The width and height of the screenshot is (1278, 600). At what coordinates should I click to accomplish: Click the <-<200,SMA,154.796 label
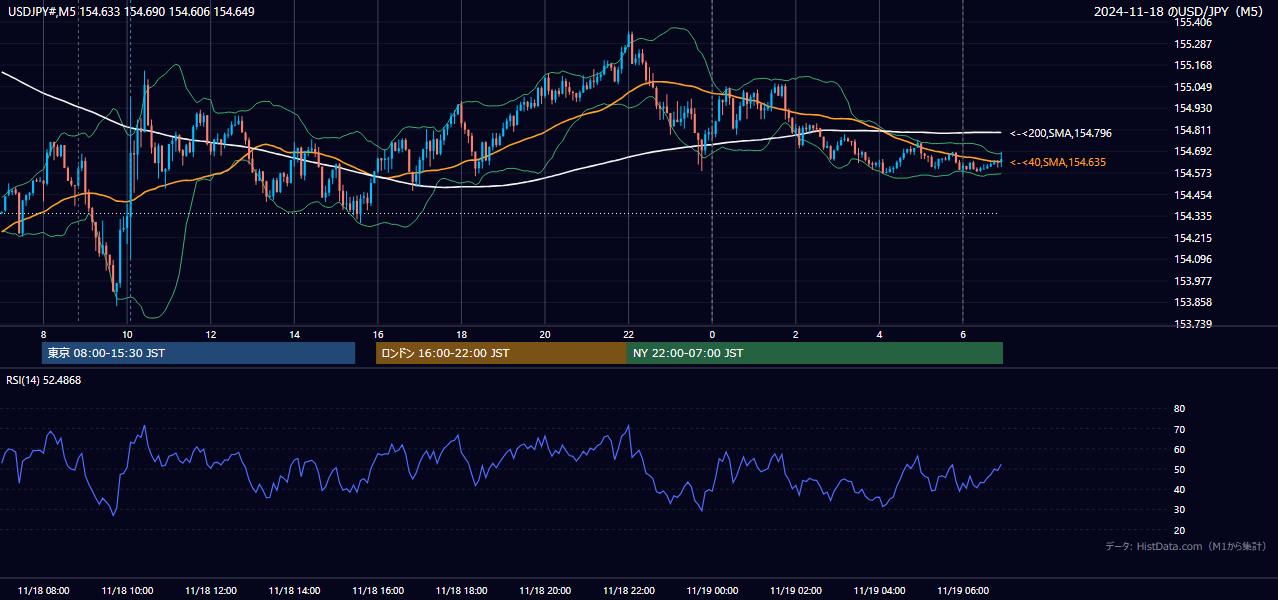point(1061,133)
